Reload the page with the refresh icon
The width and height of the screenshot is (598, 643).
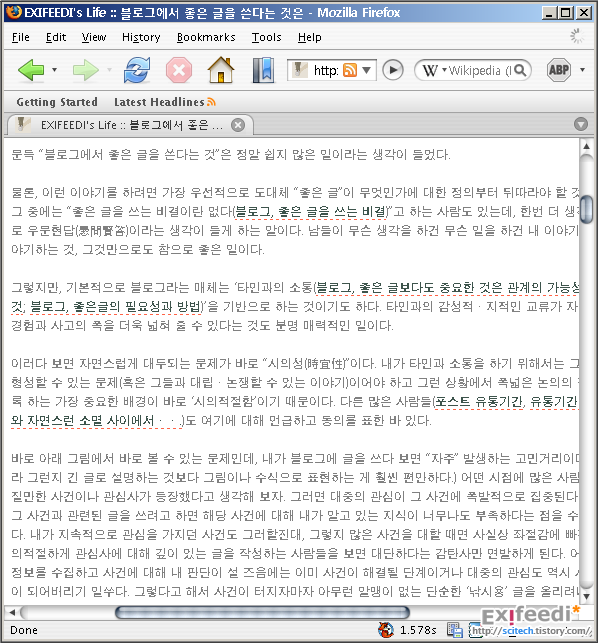[x=137, y=70]
